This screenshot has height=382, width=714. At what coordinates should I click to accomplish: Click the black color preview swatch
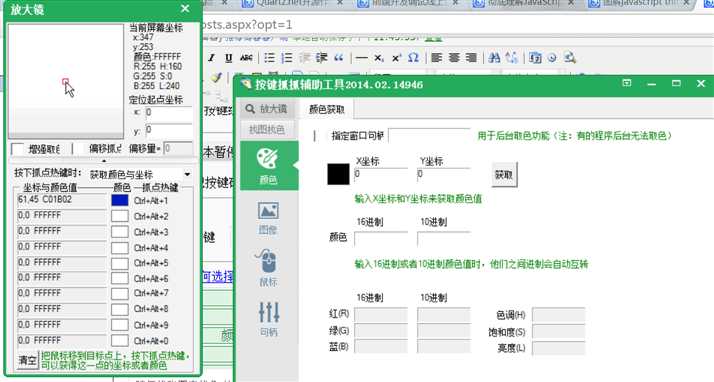click(x=338, y=174)
